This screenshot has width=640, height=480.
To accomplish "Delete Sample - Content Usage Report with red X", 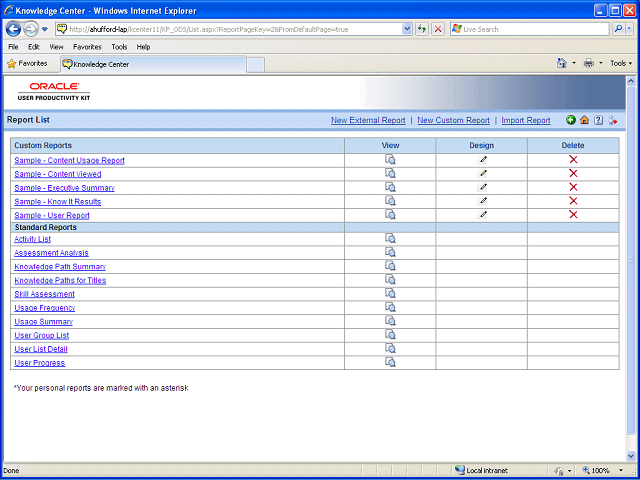I will click(573, 160).
